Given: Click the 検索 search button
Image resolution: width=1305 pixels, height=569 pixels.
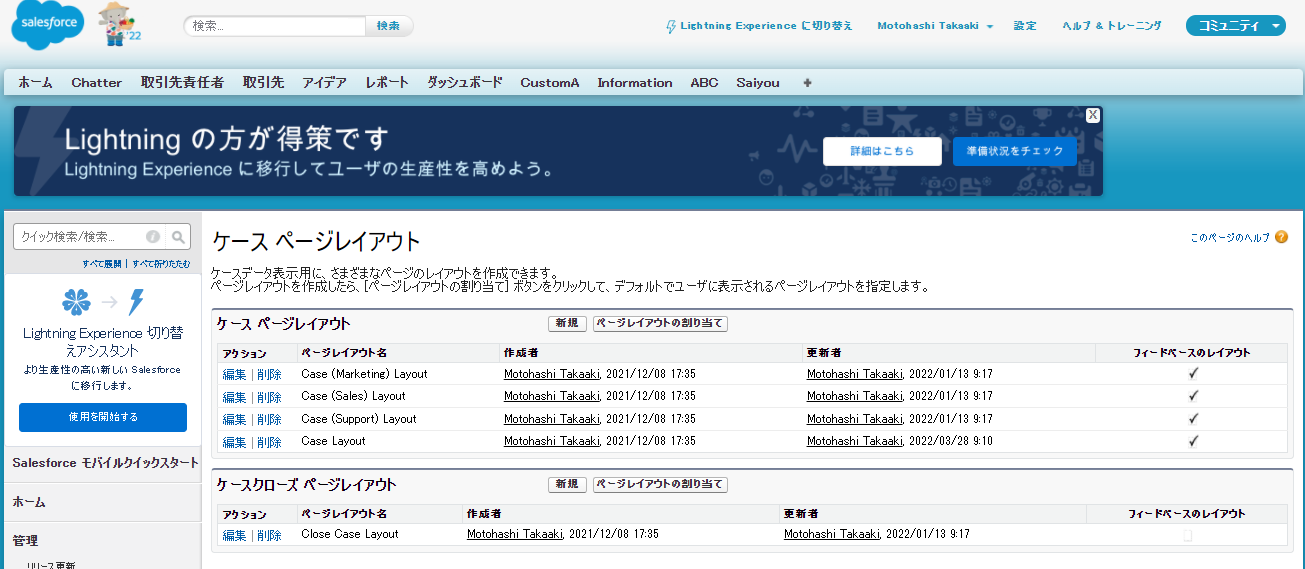Looking at the screenshot, I should tap(389, 26).
